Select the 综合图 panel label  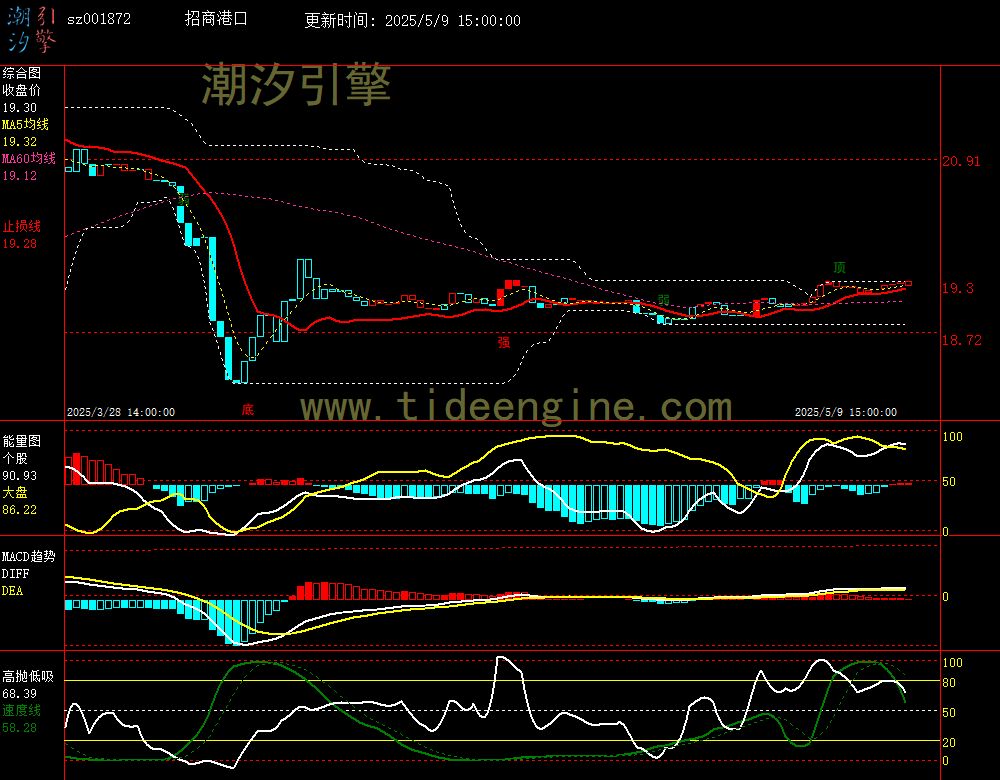point(22,73)
